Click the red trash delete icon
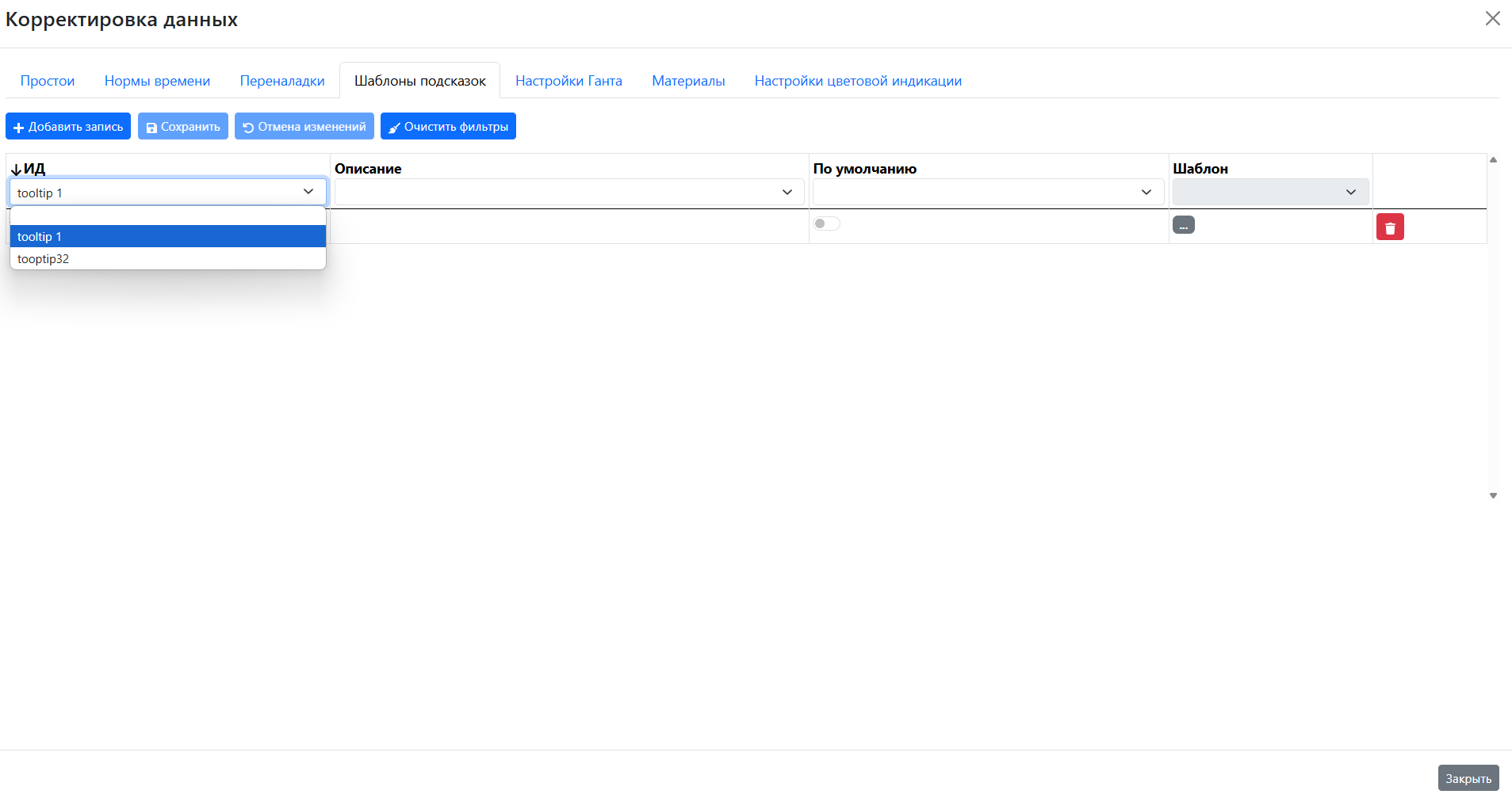This screenshot has width=1512, height=798. click(1389, 227)
